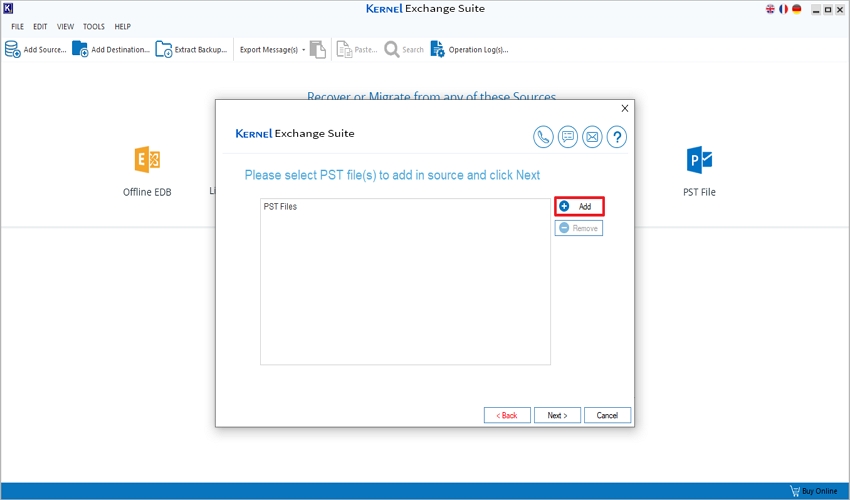Click the Cancel button
The width and height of the screenshot is (850, 500).
607,415
